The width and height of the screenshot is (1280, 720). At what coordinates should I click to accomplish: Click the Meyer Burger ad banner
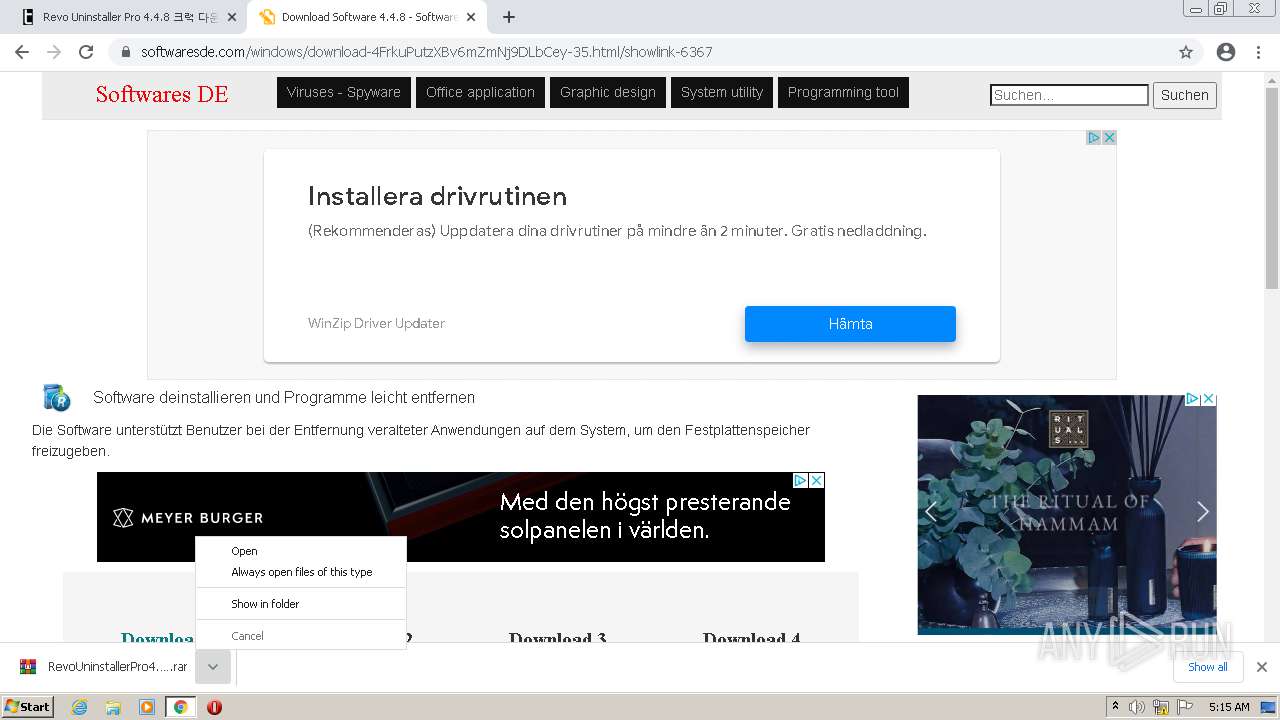point(461,517)
